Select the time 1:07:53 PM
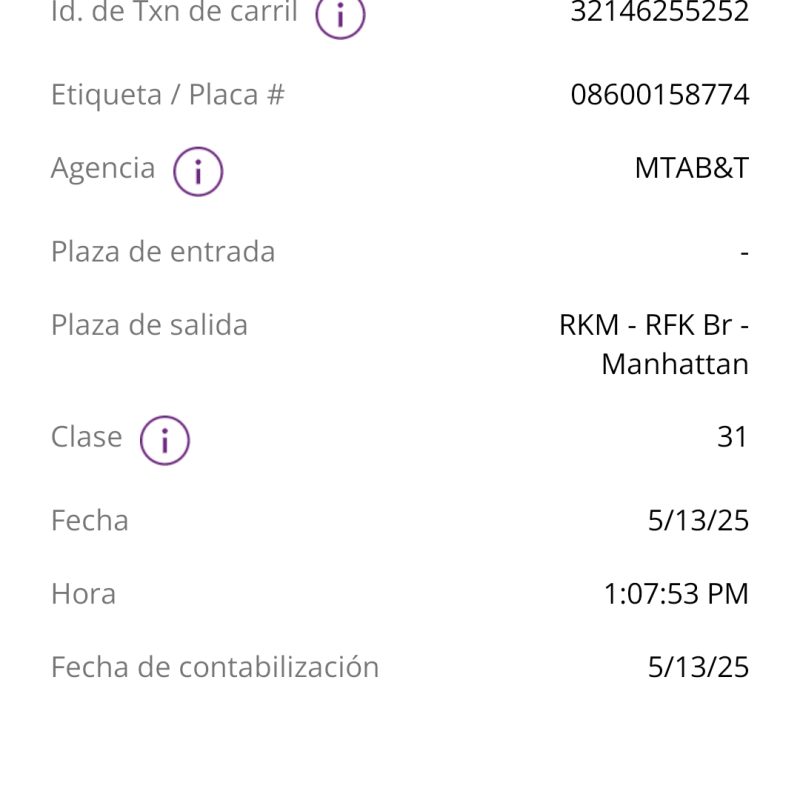This screenshot has height=800, width=800. [676, 594]
